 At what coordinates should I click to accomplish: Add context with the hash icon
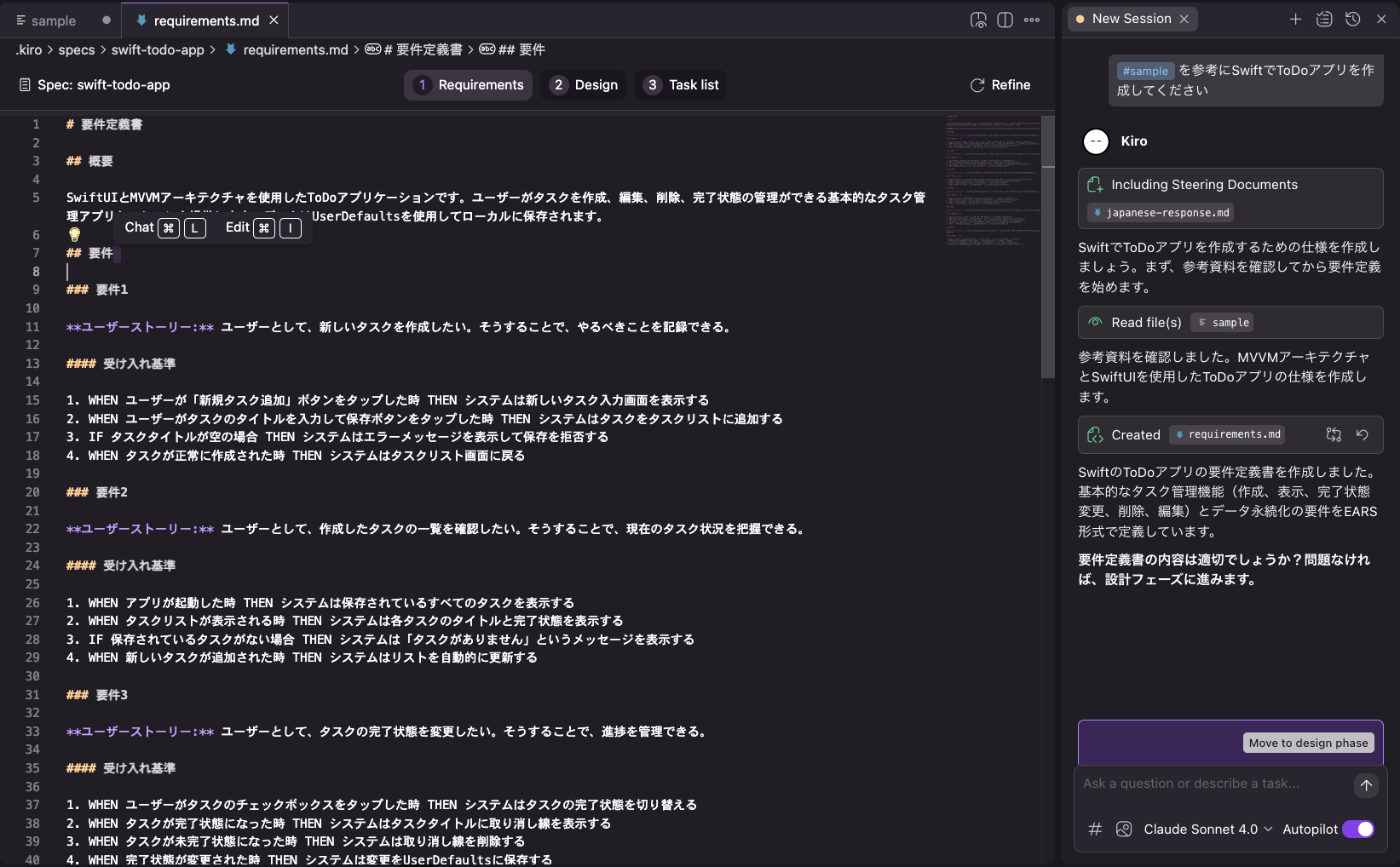[1095, 829]
